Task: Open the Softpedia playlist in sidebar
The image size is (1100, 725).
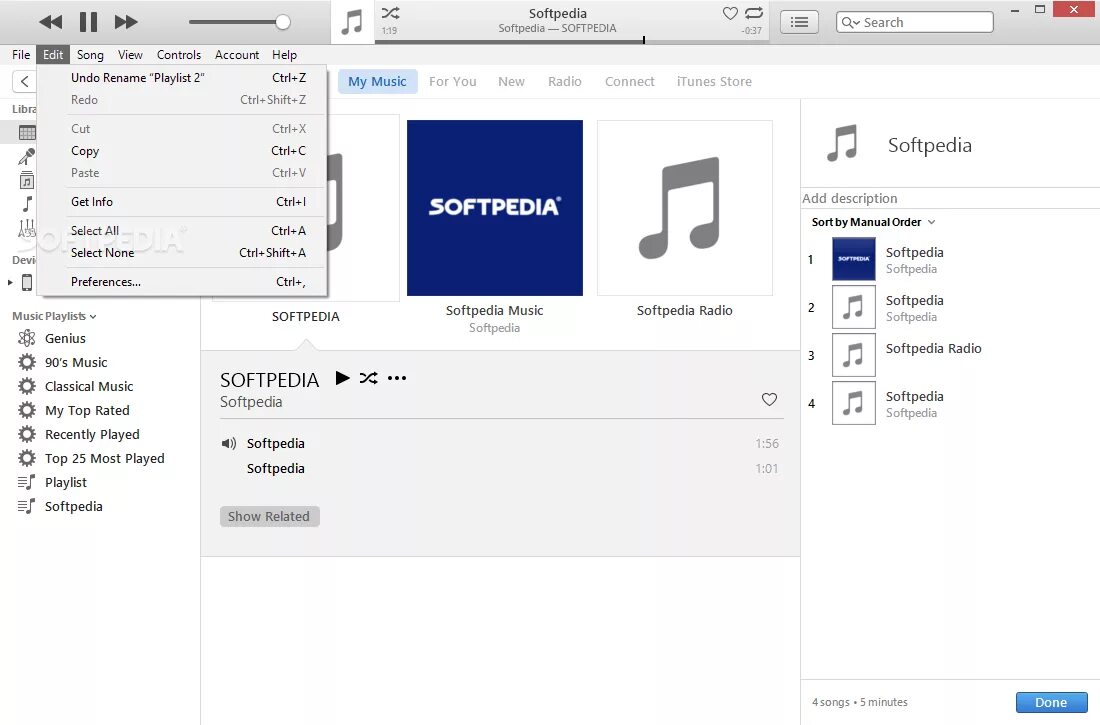Action: pos(73,506)
